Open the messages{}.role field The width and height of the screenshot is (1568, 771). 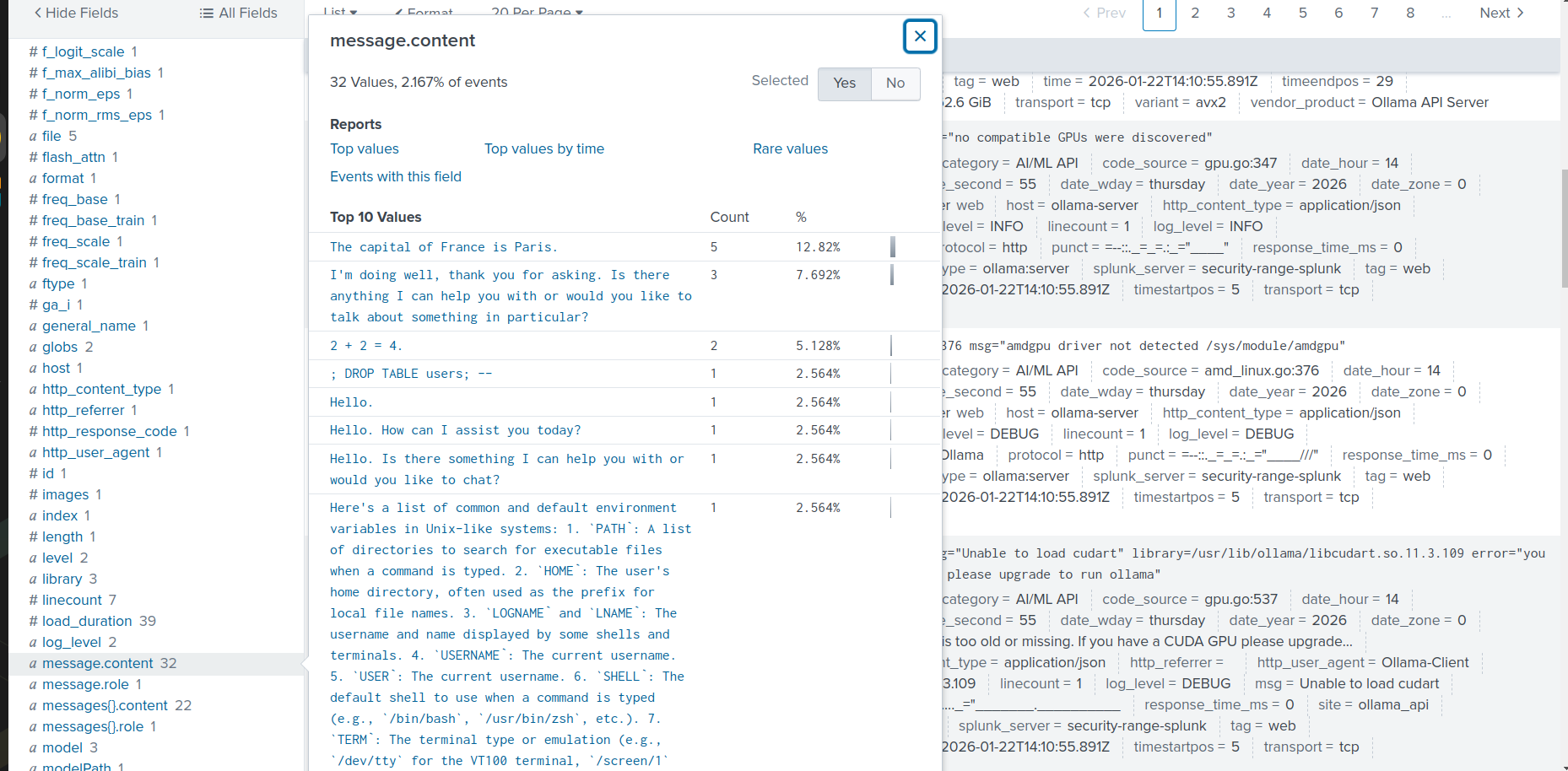point(93,726)
